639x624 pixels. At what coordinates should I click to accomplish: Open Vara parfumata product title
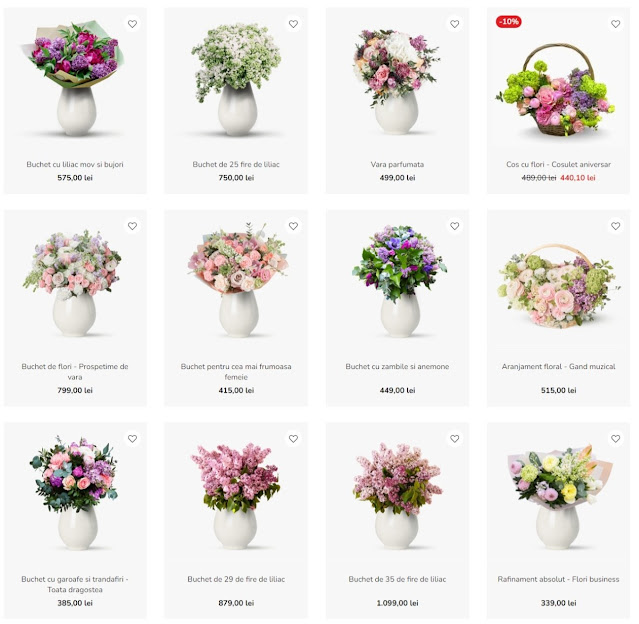397,164
